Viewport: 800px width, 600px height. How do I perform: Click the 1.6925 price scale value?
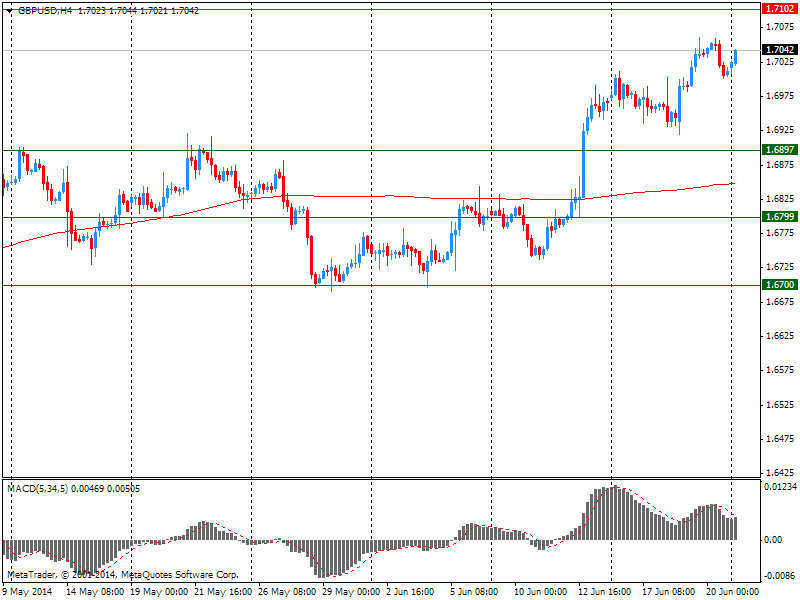pos(781,130)
